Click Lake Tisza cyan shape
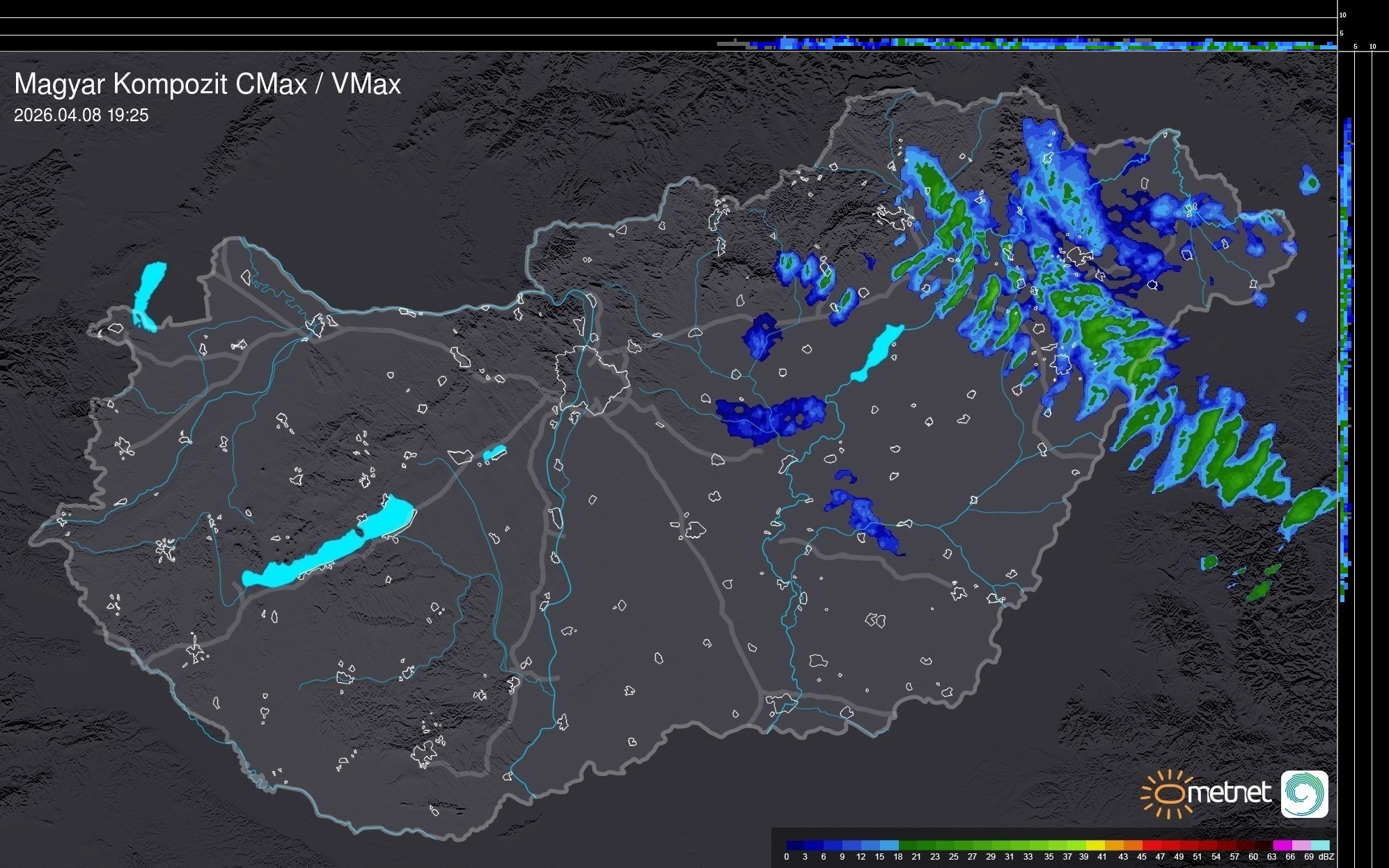Image resolution: width=1389 pixels, height=868 pixels. 877,352
